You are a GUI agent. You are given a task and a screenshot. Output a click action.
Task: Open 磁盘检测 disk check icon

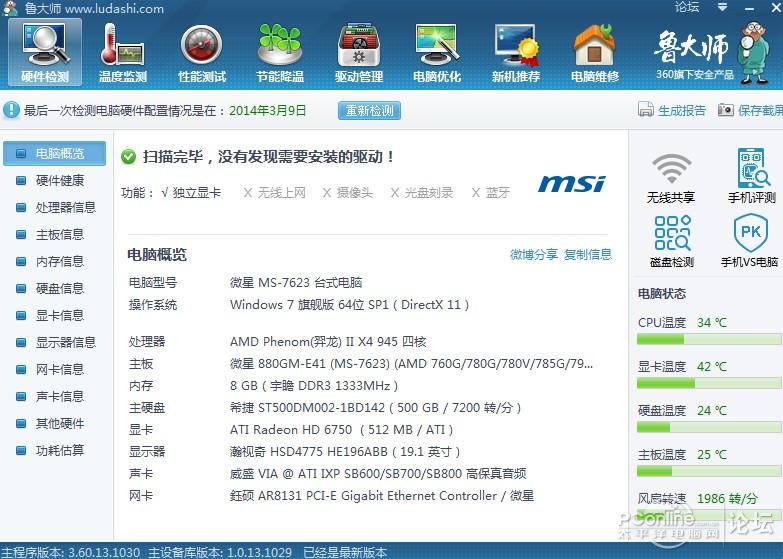672,241
